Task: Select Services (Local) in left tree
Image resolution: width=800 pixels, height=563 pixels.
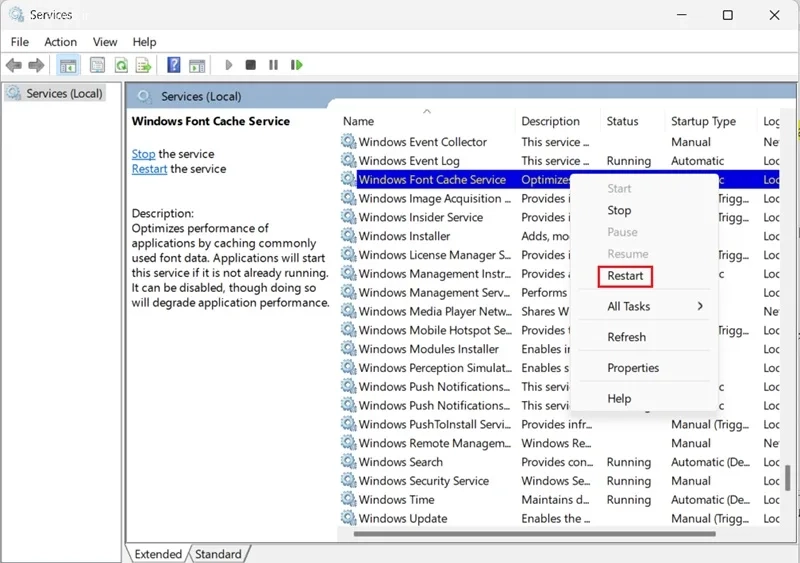Action: click(55, 93)
